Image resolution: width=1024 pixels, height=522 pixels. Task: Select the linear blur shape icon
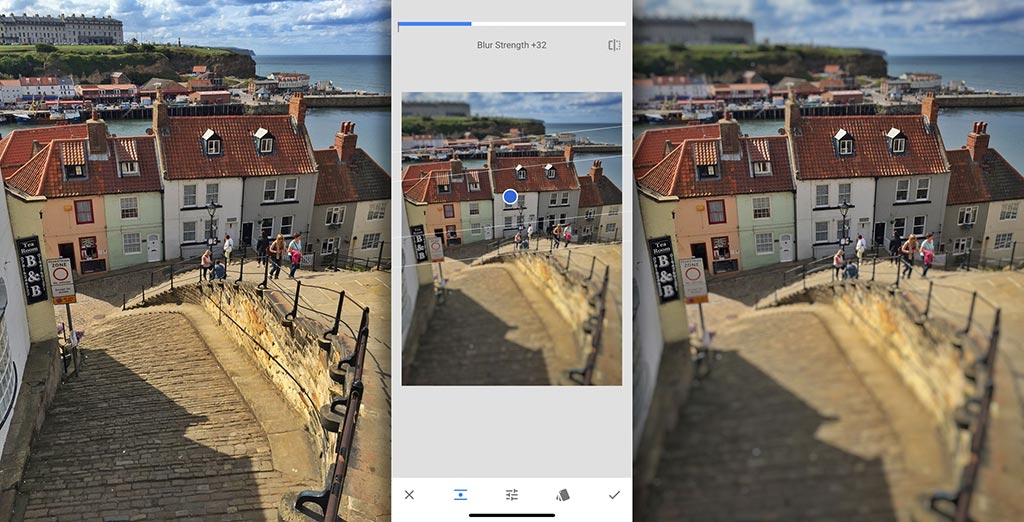point(460,495)
